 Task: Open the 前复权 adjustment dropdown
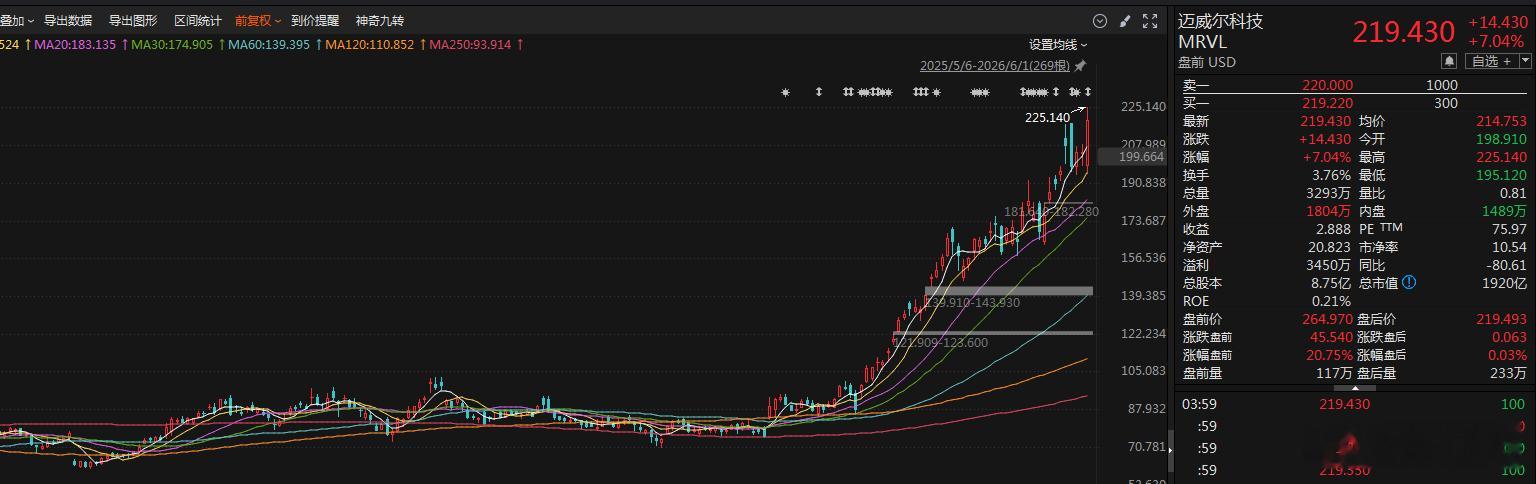pyautogui.click(x=258, y=21)
